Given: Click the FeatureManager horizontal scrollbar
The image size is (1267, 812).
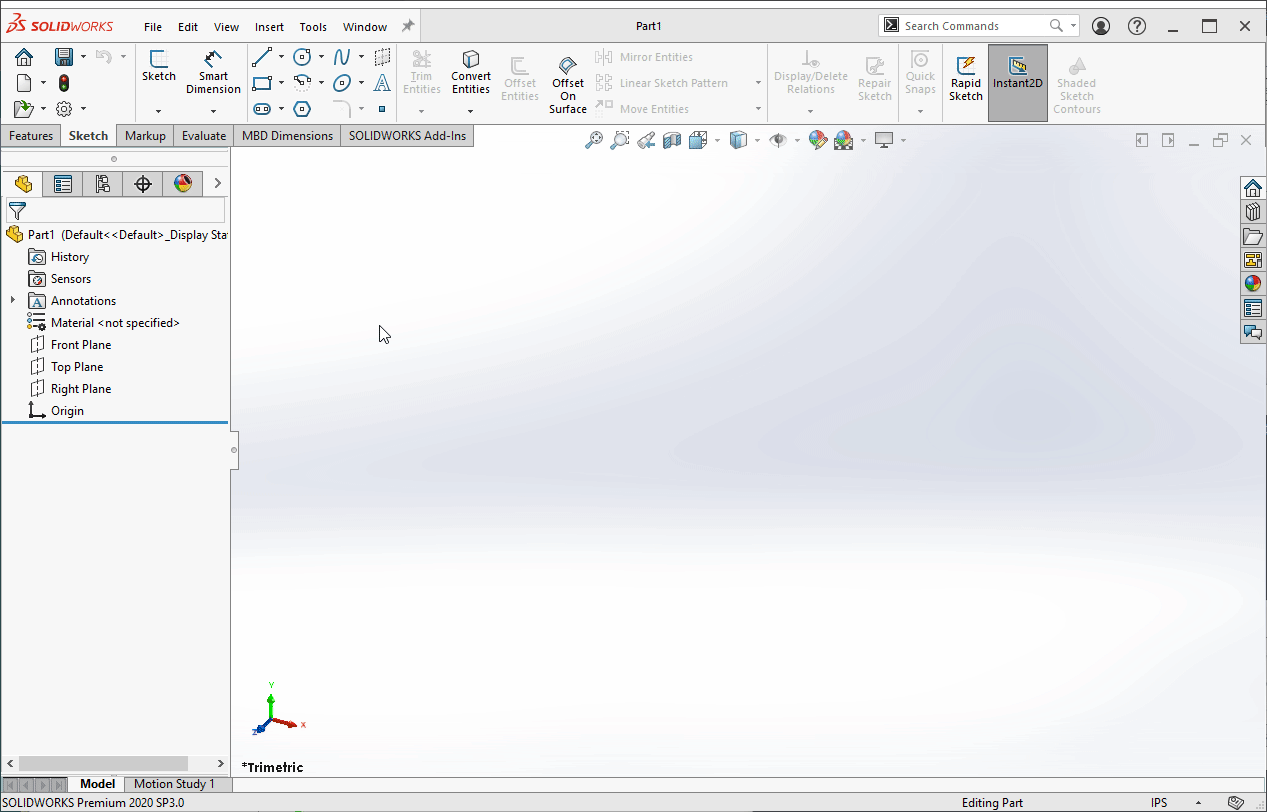Looking at the screenshot, I should [103, 763].
